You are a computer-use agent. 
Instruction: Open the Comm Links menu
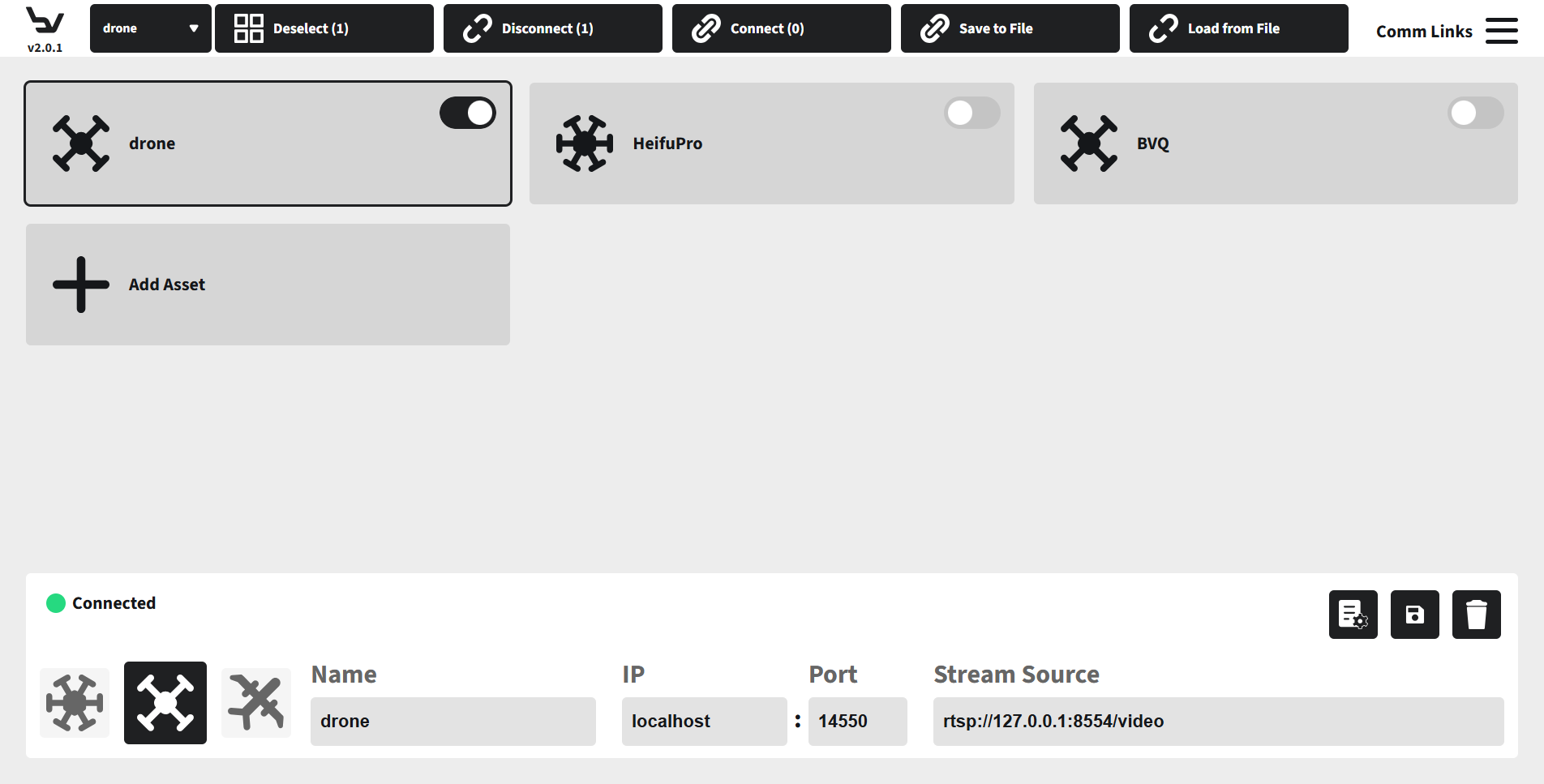(1424, 31)
